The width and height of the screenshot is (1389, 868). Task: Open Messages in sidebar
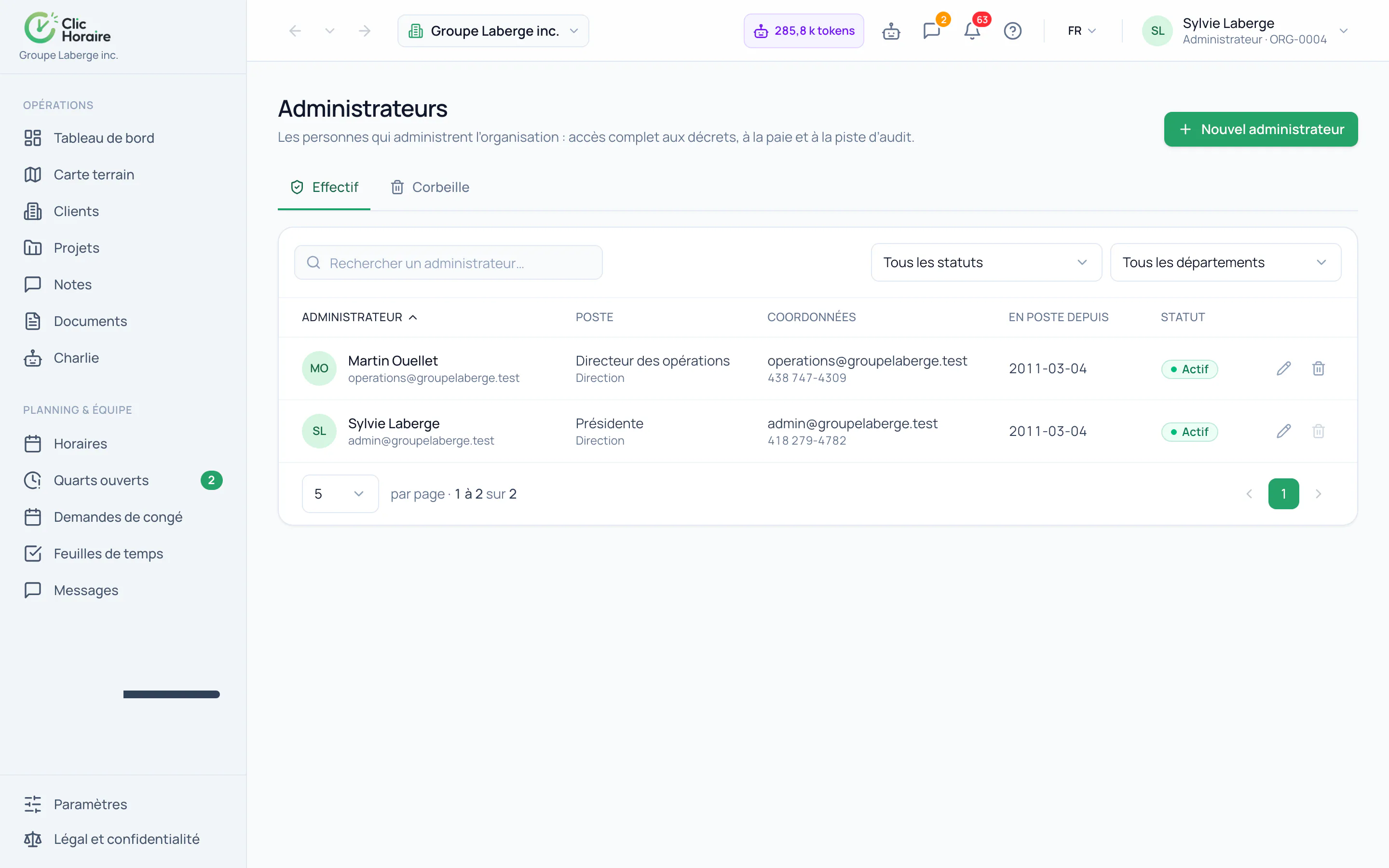[x=123, y=590]
